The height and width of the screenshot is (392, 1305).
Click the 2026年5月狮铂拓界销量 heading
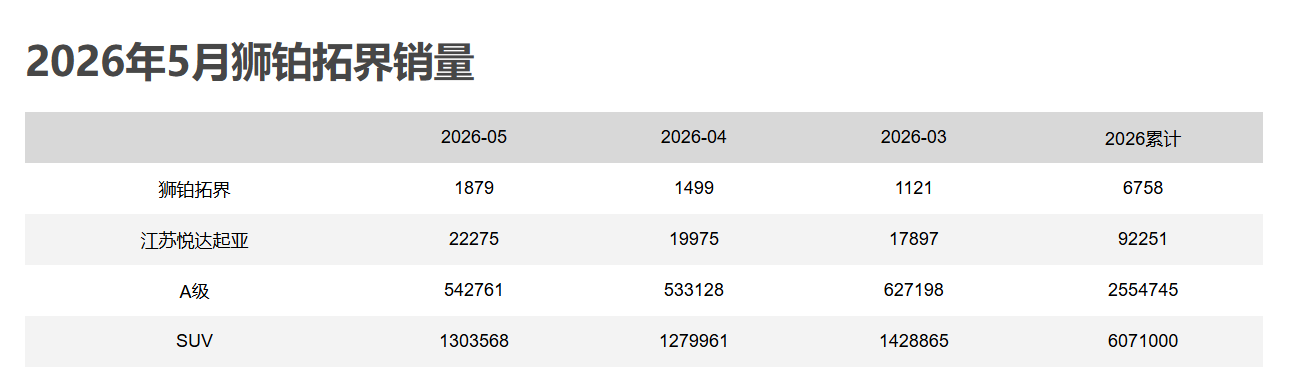(x=249, y=63)
